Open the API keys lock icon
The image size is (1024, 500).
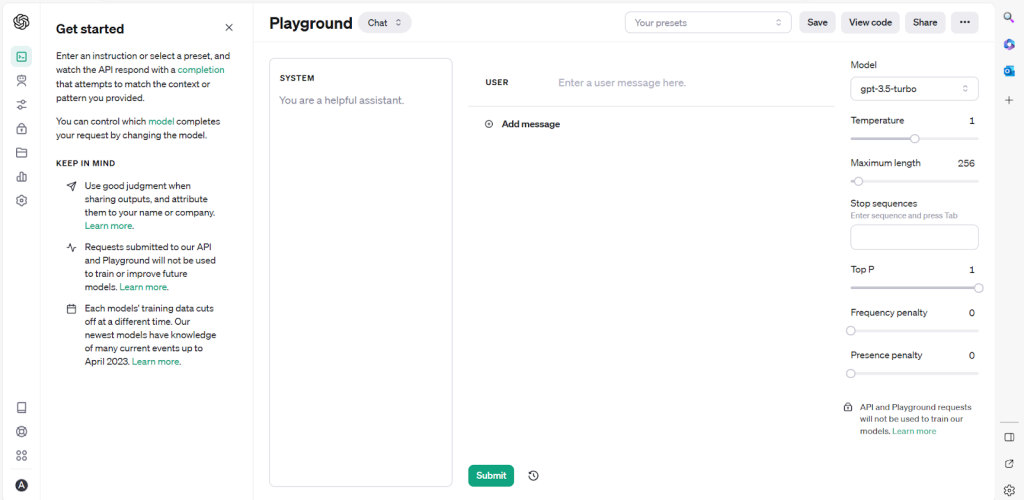pyautogui.click(x=21, y=129)
